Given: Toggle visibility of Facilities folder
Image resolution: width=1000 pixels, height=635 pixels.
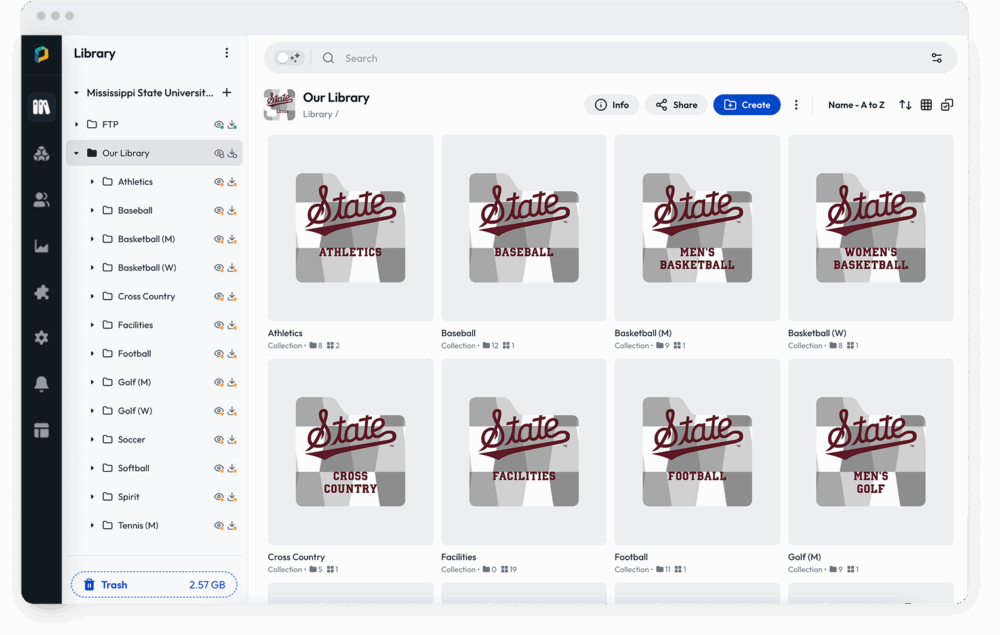Looking at the screenshot, I should pyautogui.click(x=219, y=325).
